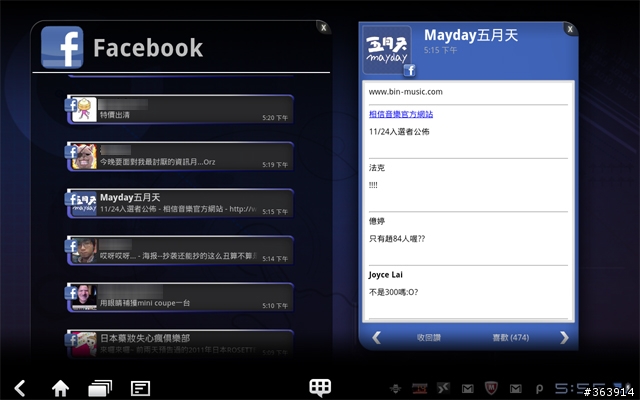
Task: Tap the avatar next to the 5:19 post
Action: click(x=84, y=156)
